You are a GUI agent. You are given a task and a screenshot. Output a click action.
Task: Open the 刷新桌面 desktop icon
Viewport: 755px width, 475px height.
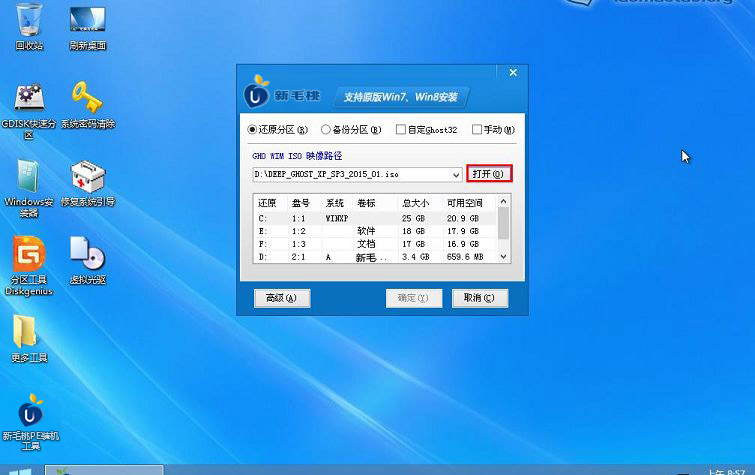coord(88,26)
